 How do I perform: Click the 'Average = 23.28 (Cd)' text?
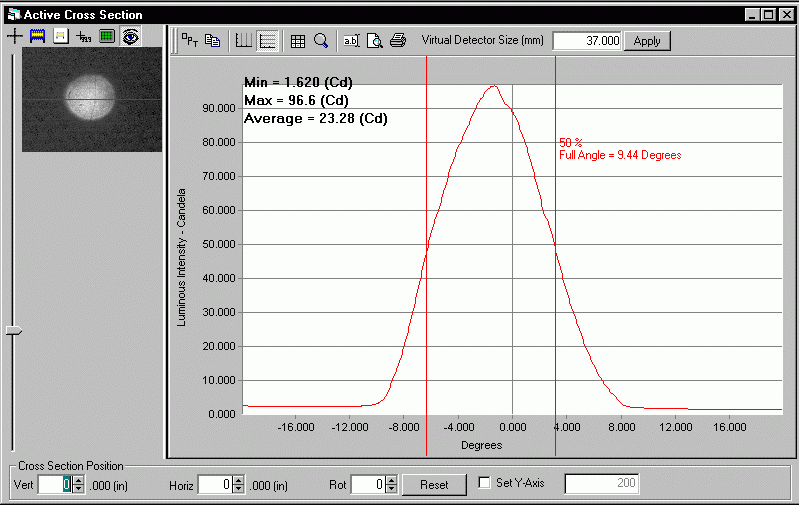(x=316, y=119)
